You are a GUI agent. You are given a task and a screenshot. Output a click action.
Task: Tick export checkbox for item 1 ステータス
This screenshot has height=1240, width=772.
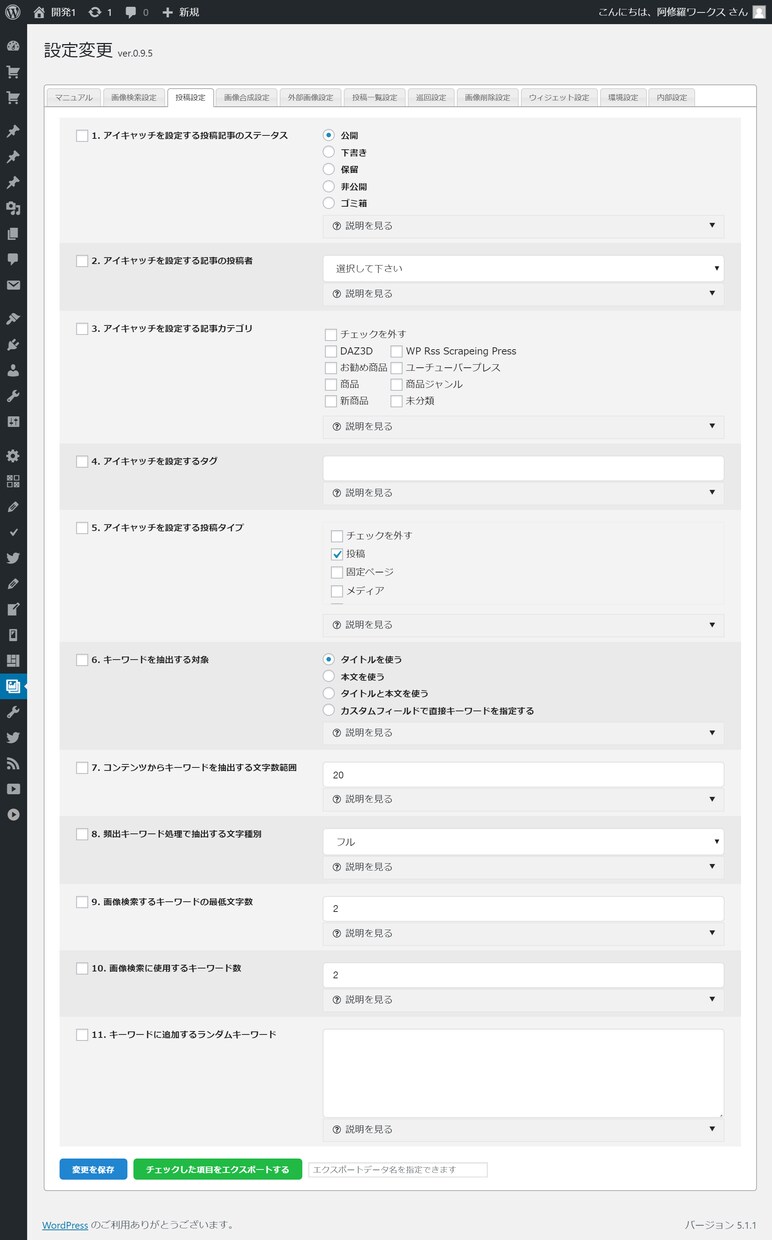(82, 135)
